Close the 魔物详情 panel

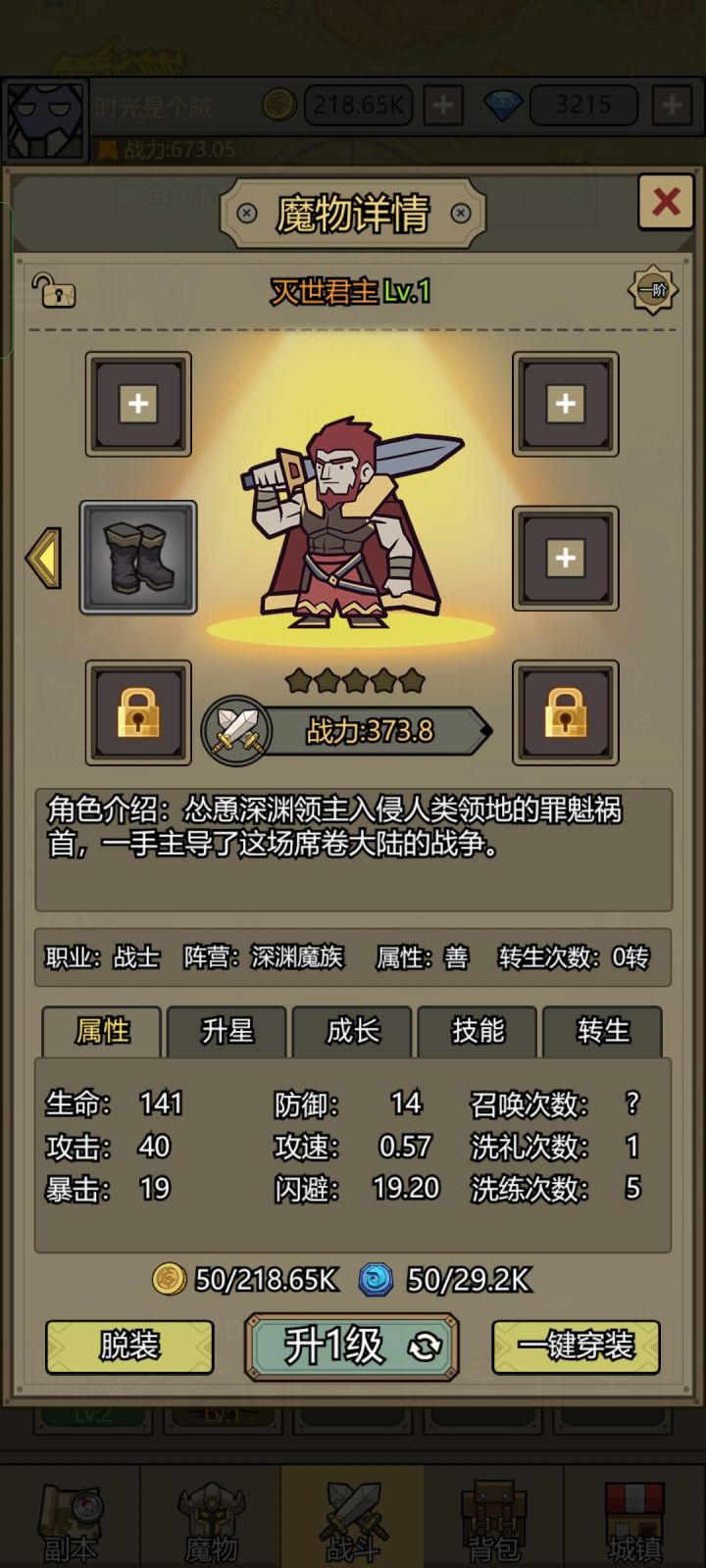[x=666, y=202]
